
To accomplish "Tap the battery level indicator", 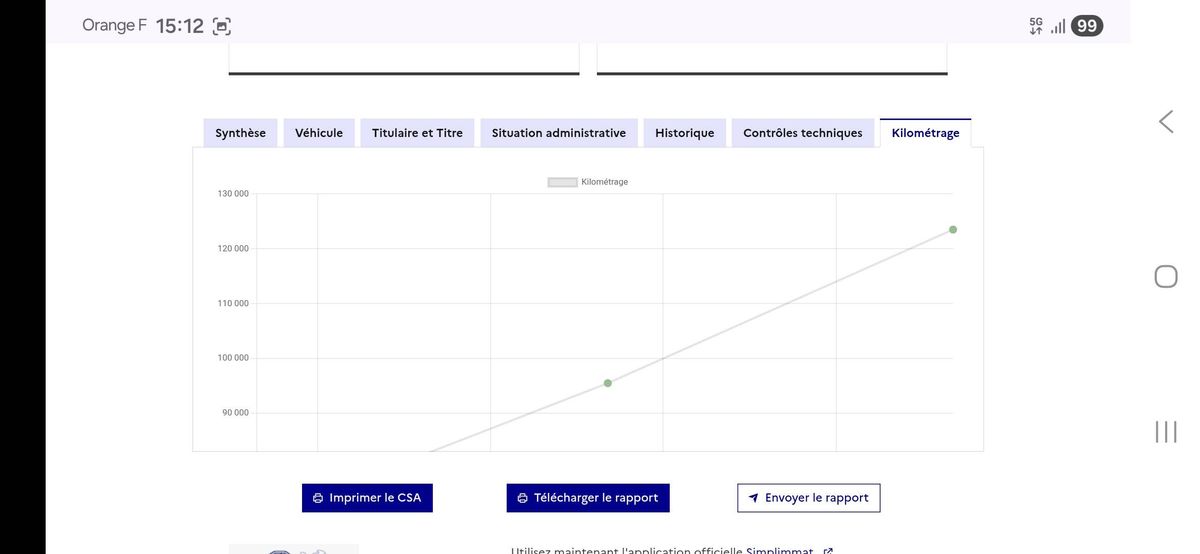I will [1086, 26].
